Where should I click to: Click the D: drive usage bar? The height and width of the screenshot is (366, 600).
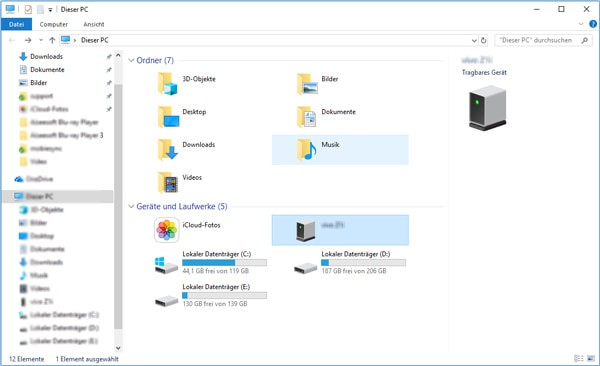363,263
